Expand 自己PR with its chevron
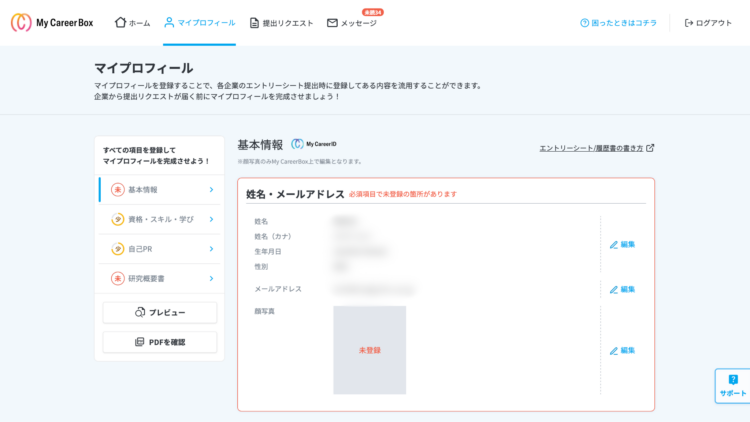The image size is (750, 422). click(211, 249)
